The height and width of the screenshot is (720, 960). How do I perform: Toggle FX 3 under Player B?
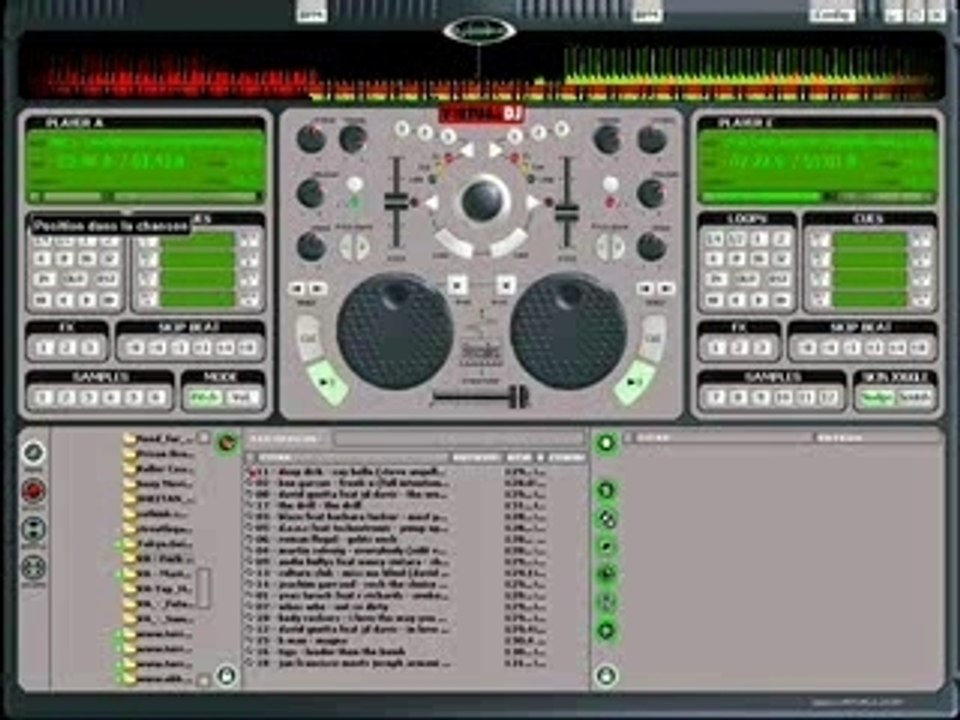point(763,348)
